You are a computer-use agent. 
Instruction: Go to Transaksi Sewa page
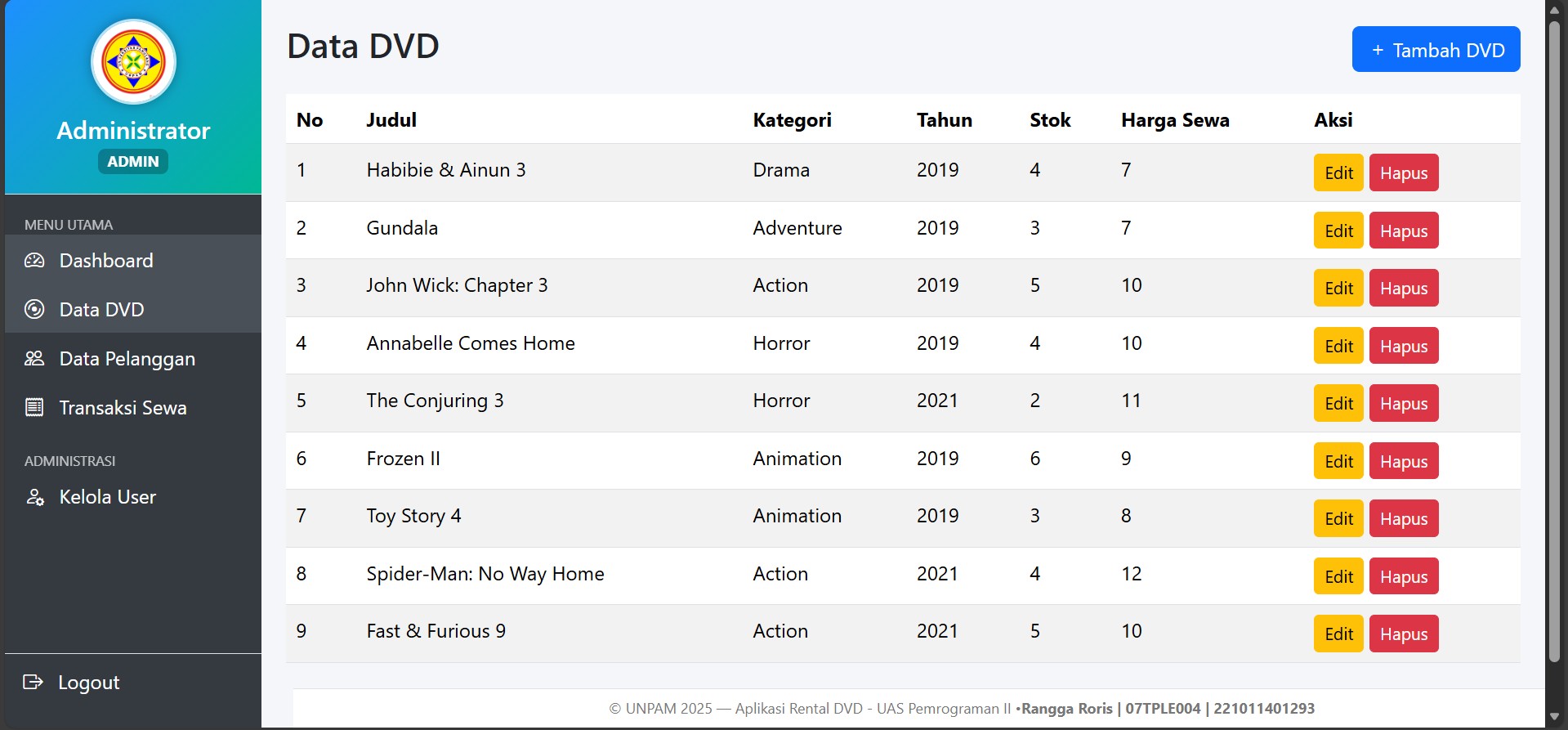[x=133, y=407]
